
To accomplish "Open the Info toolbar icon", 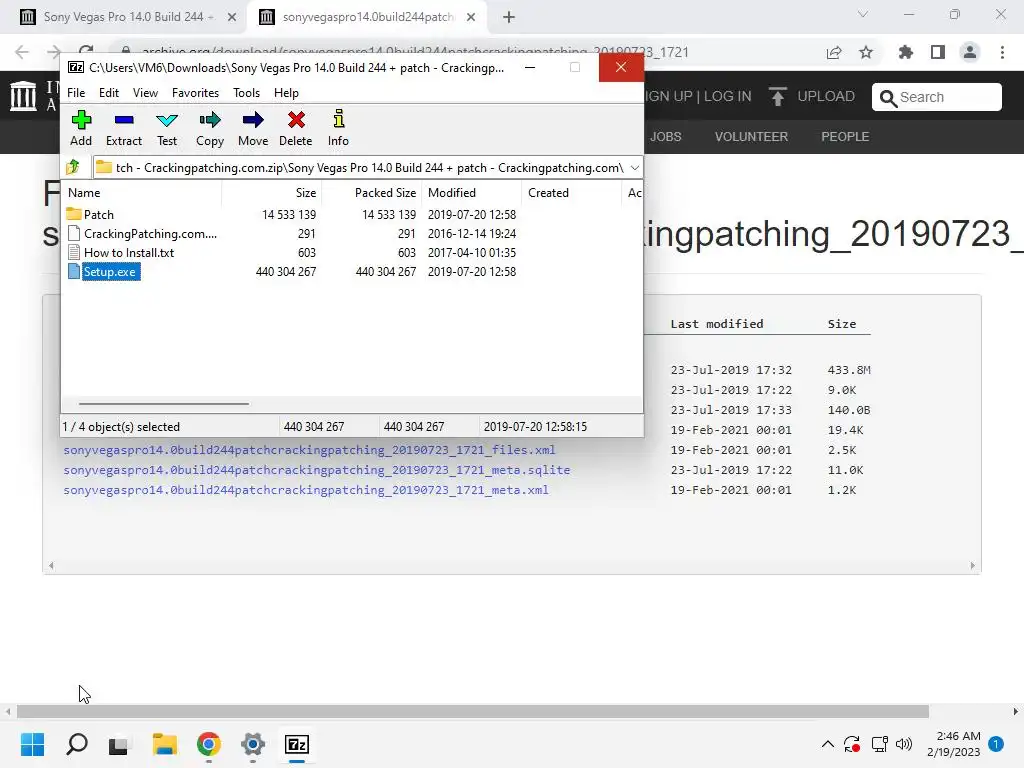I will [x=338, y=129].
